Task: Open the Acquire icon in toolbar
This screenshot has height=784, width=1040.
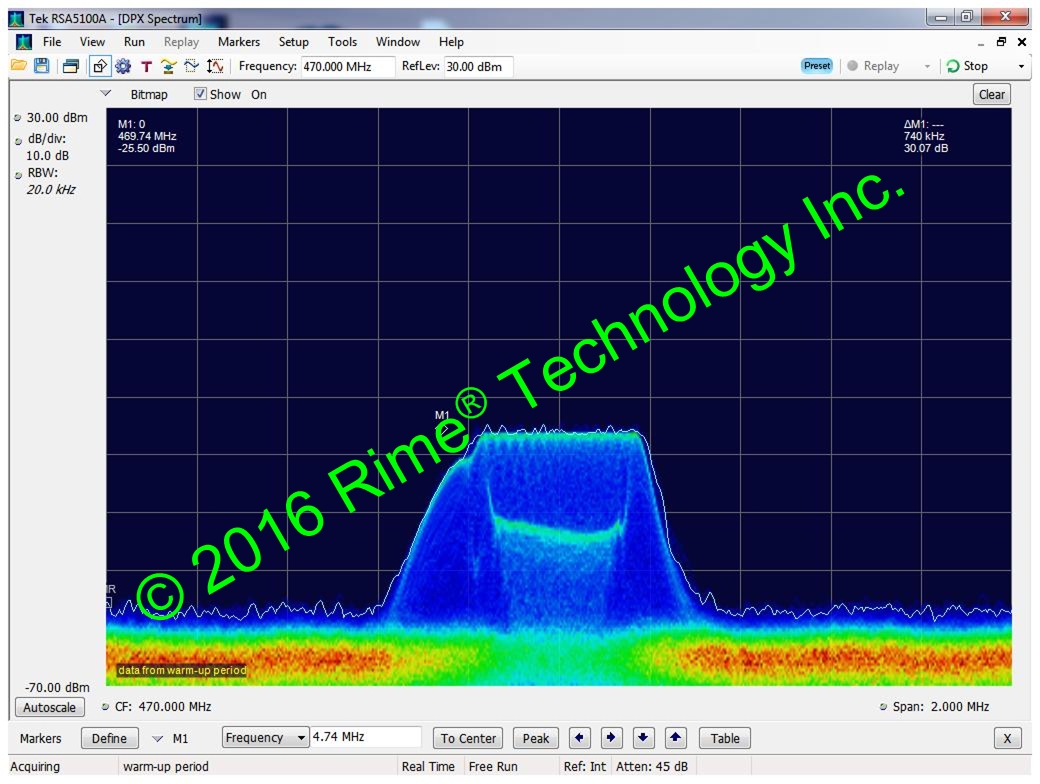Action: pyautogui.click(x=168, y=66)
